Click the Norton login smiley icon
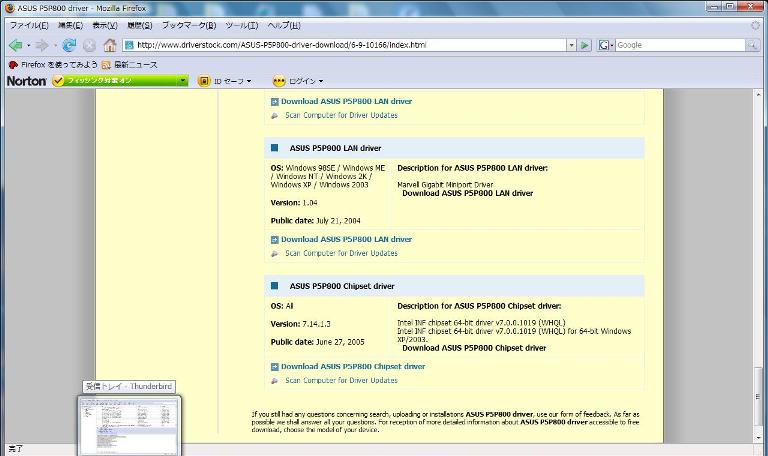The image size is (768, 456). pos(279,81)
